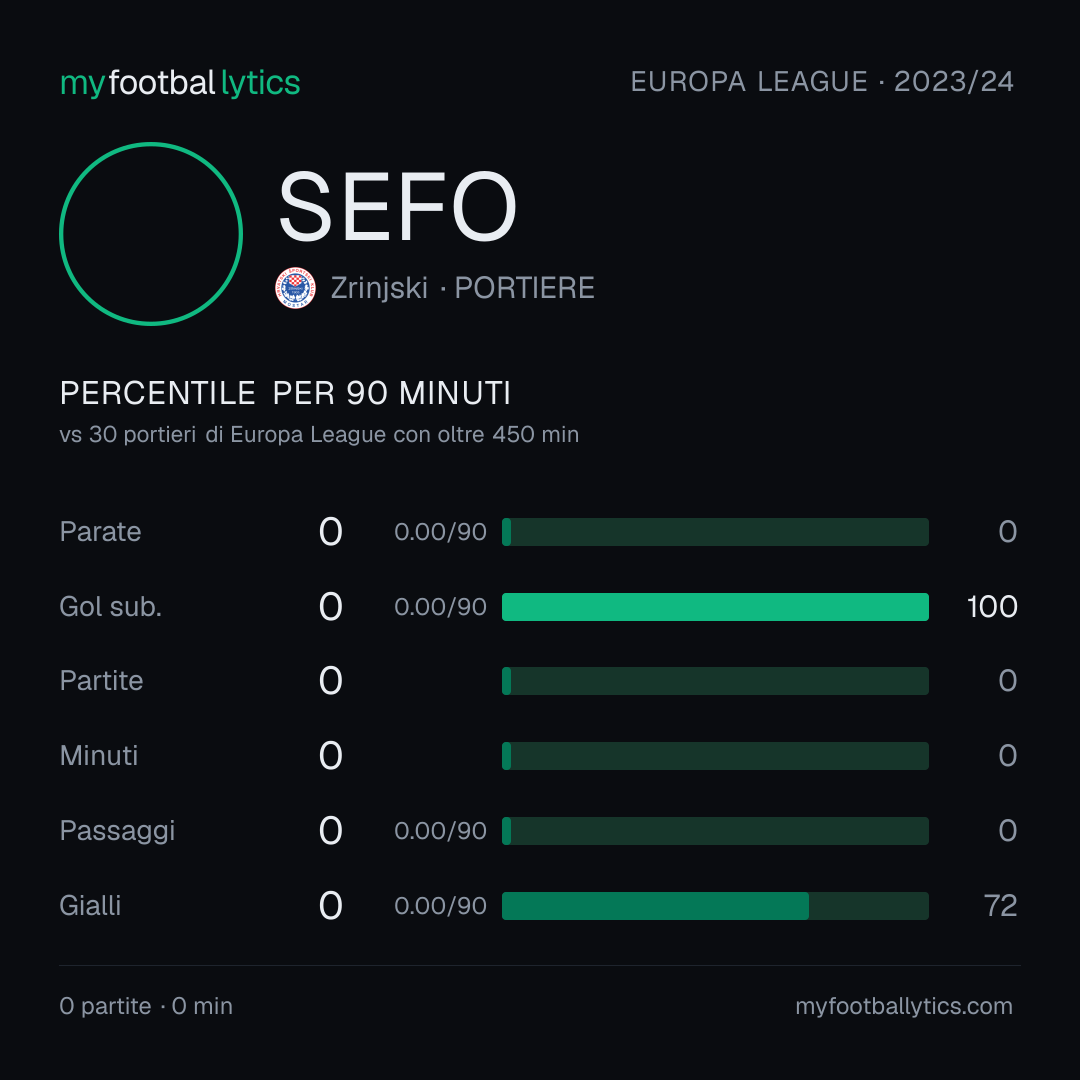
Task: Click the Partite percentile bar
Action: (715, 681)
